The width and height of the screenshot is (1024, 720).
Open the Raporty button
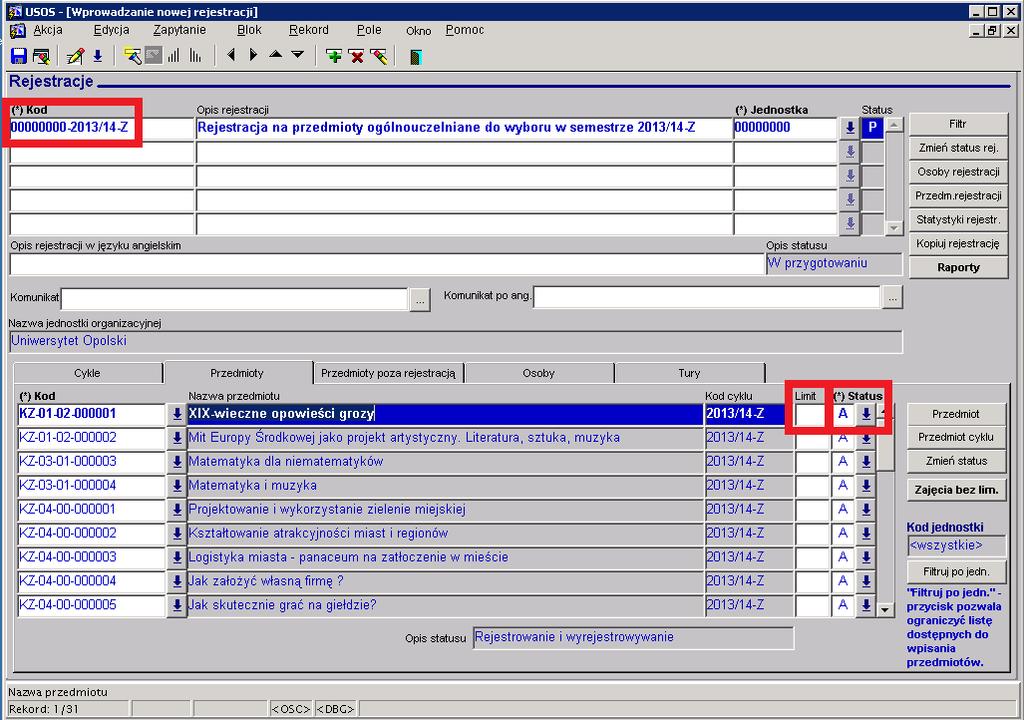(958, 267)
